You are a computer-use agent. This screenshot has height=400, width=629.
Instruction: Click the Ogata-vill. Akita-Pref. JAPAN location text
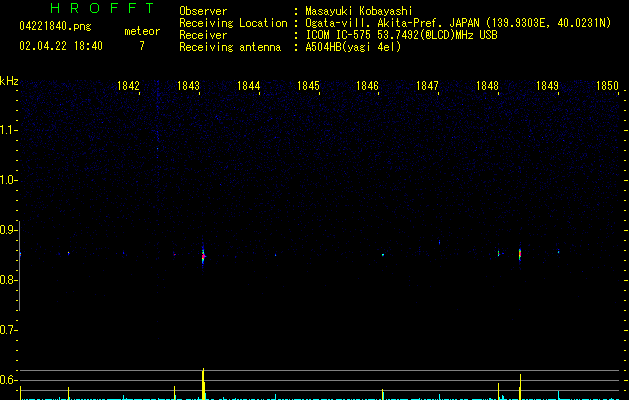point(458,23)
